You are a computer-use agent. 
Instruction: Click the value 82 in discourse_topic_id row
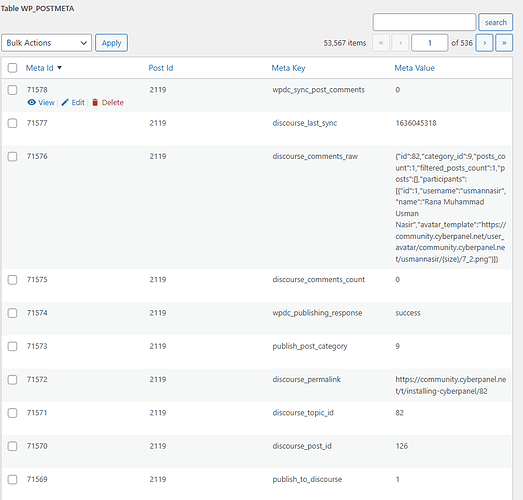400,413
